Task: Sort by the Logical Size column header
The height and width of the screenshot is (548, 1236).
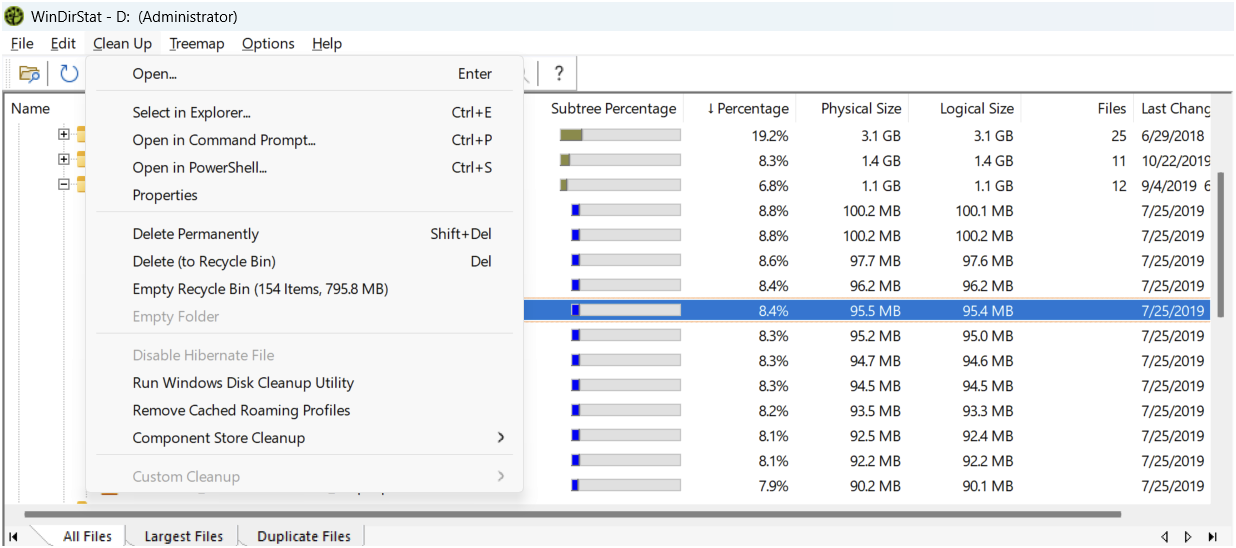Action: point(976,109)
